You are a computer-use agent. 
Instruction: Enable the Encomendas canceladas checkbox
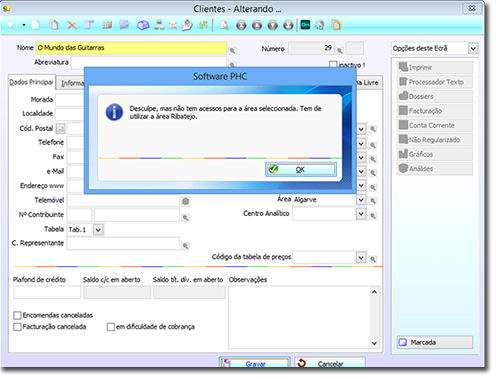pyautogui.click(x=17, y=315)
